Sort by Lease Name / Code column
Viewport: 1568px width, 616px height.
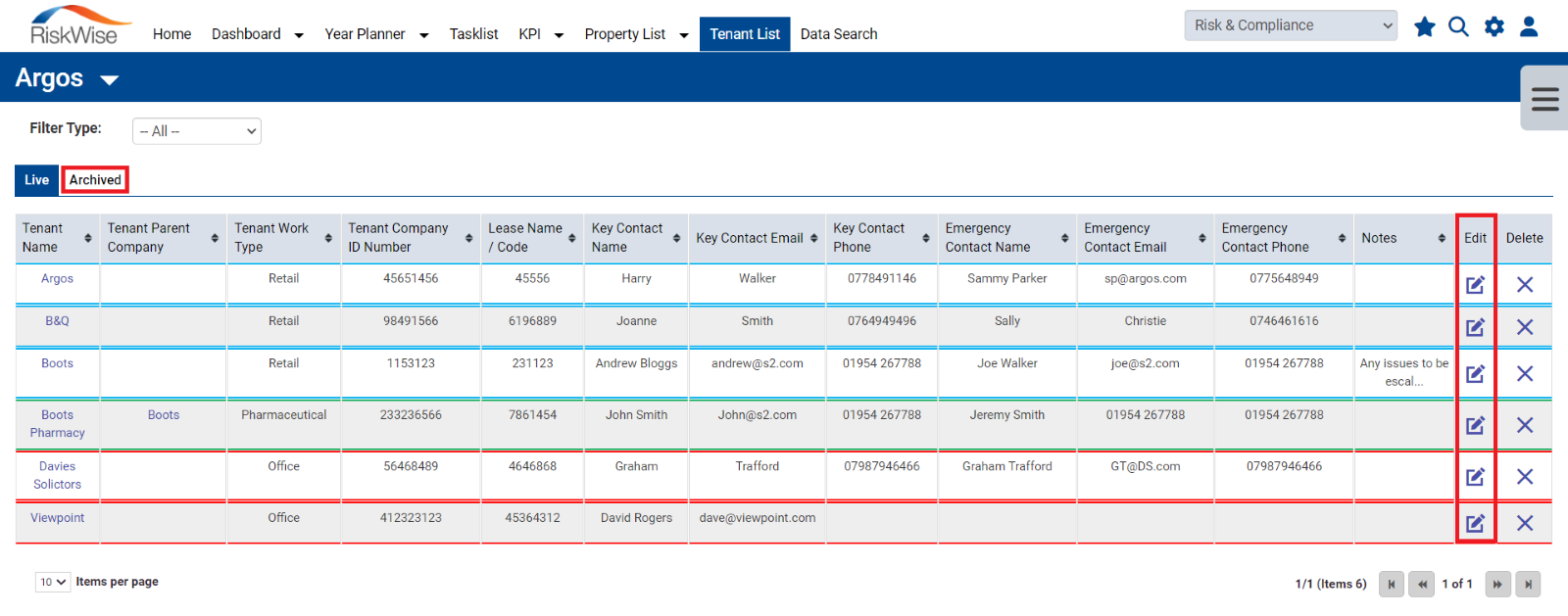coord(572,238)
